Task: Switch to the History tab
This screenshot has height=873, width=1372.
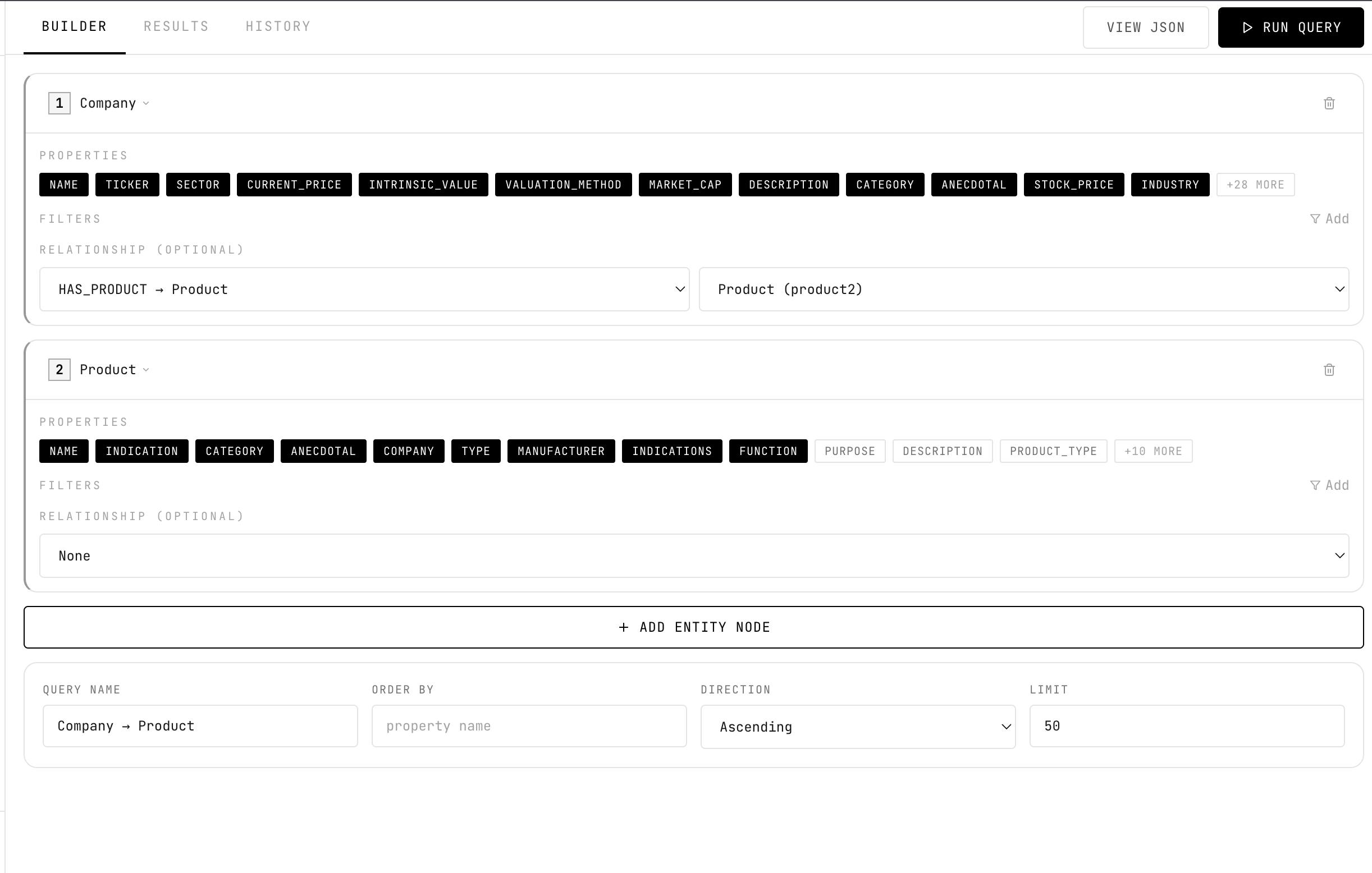Action: [278, 26]
